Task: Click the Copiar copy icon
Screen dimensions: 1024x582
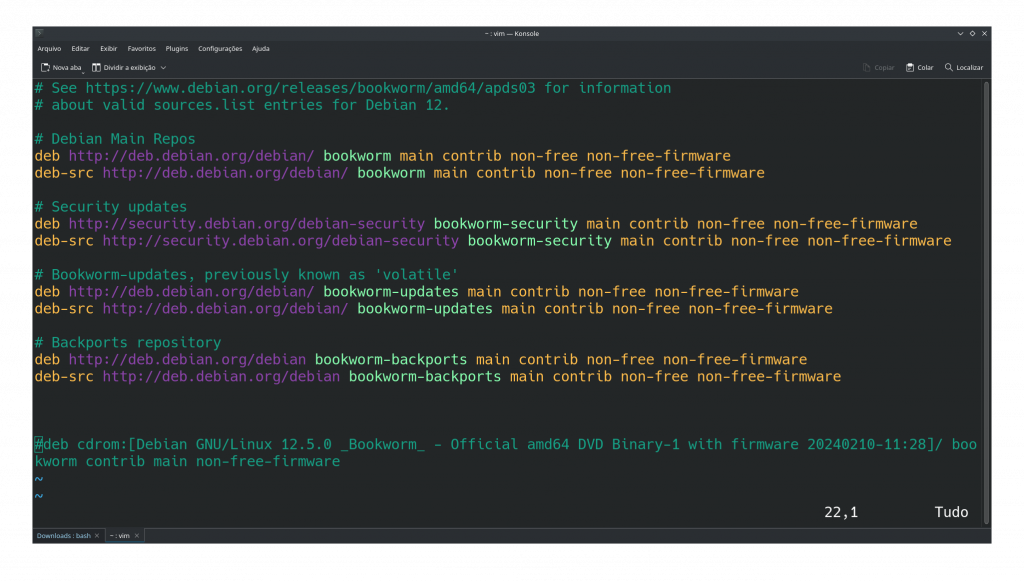Action: tap(867, 67)
